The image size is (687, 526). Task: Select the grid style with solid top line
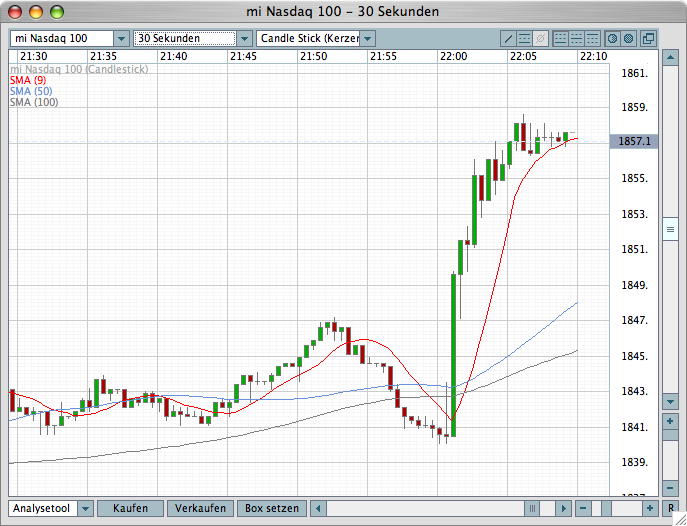point(592,39)
